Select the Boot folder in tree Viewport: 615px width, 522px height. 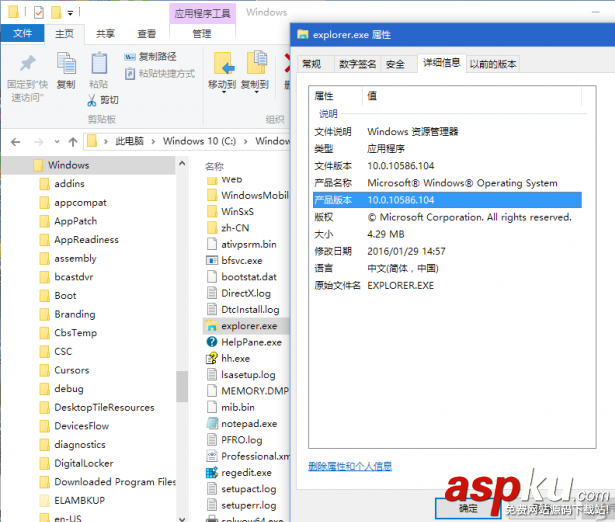tap(58, 296)
